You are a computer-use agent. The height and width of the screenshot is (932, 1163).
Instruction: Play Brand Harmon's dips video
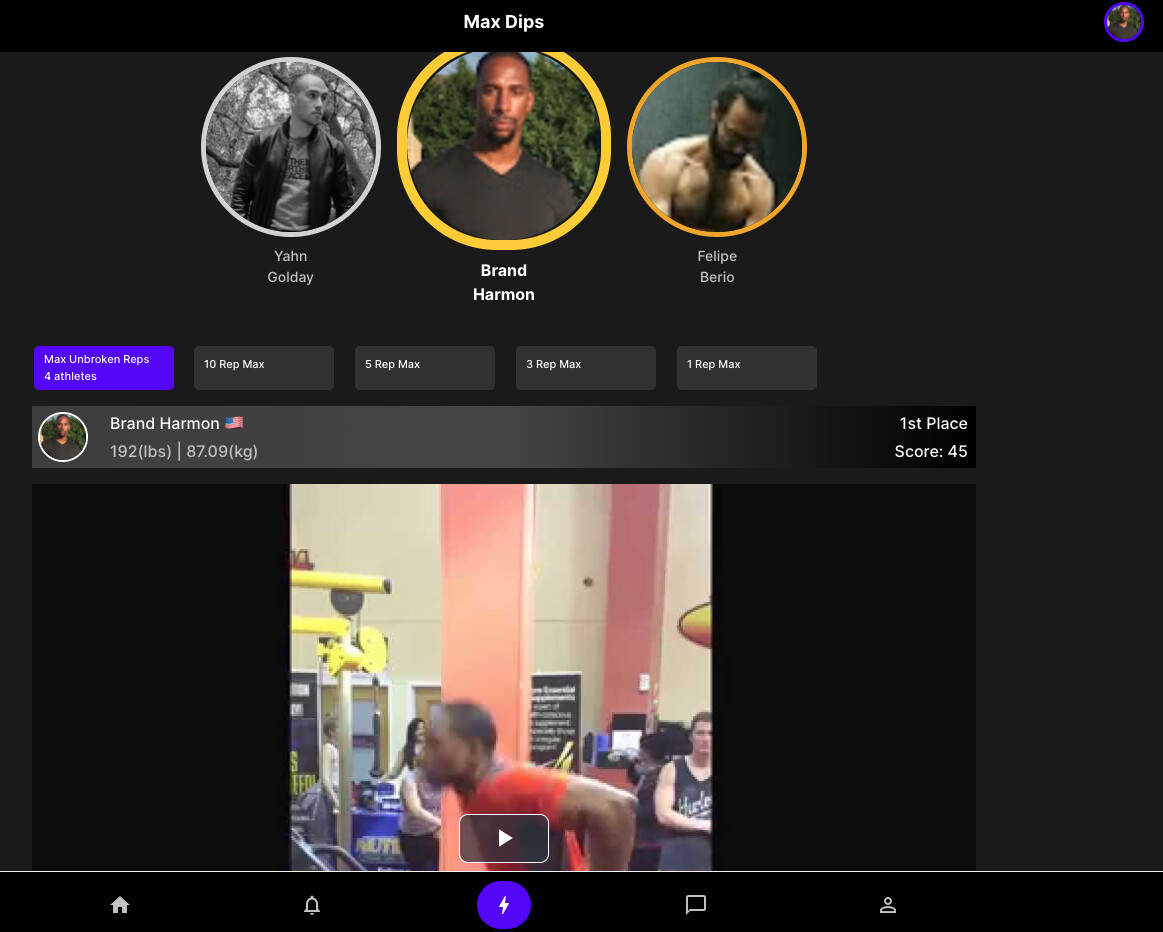pyautogui.click(x=504, y=838)
